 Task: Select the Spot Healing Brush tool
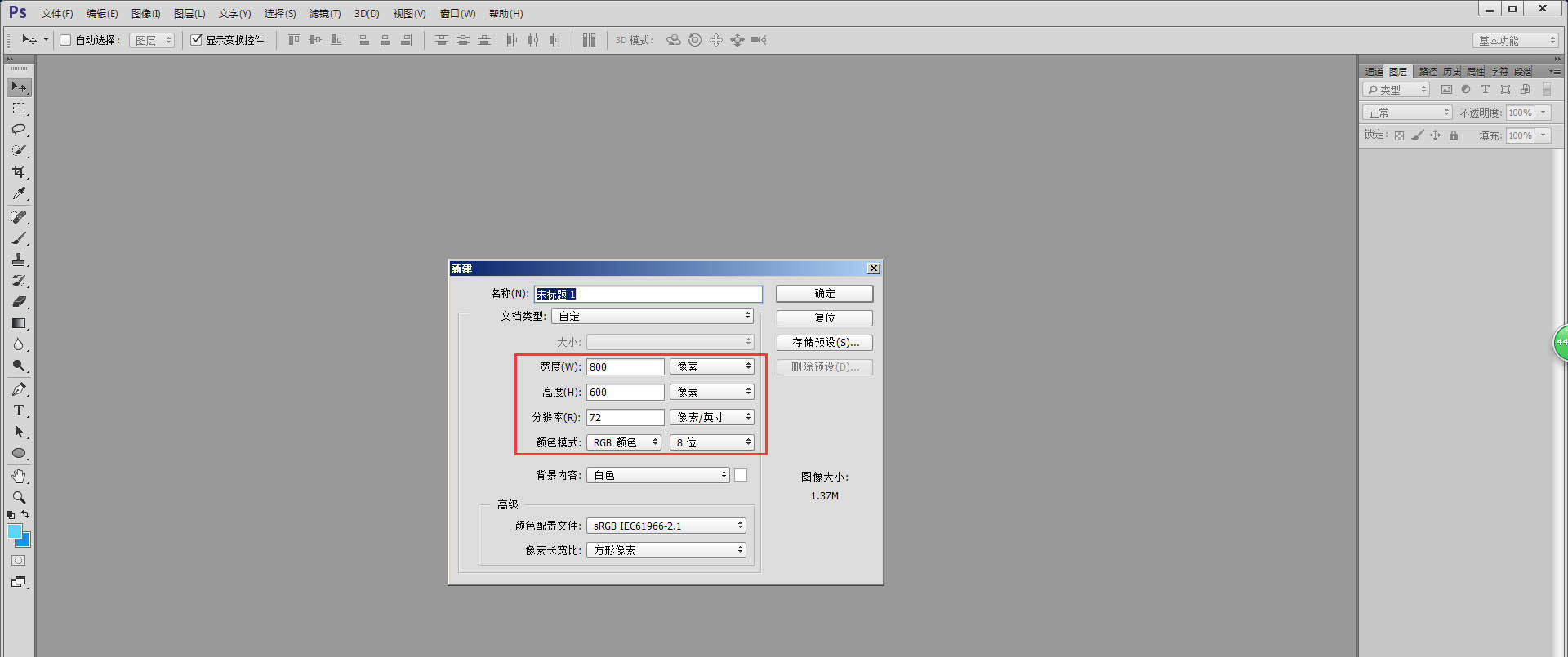click(19, 217)
